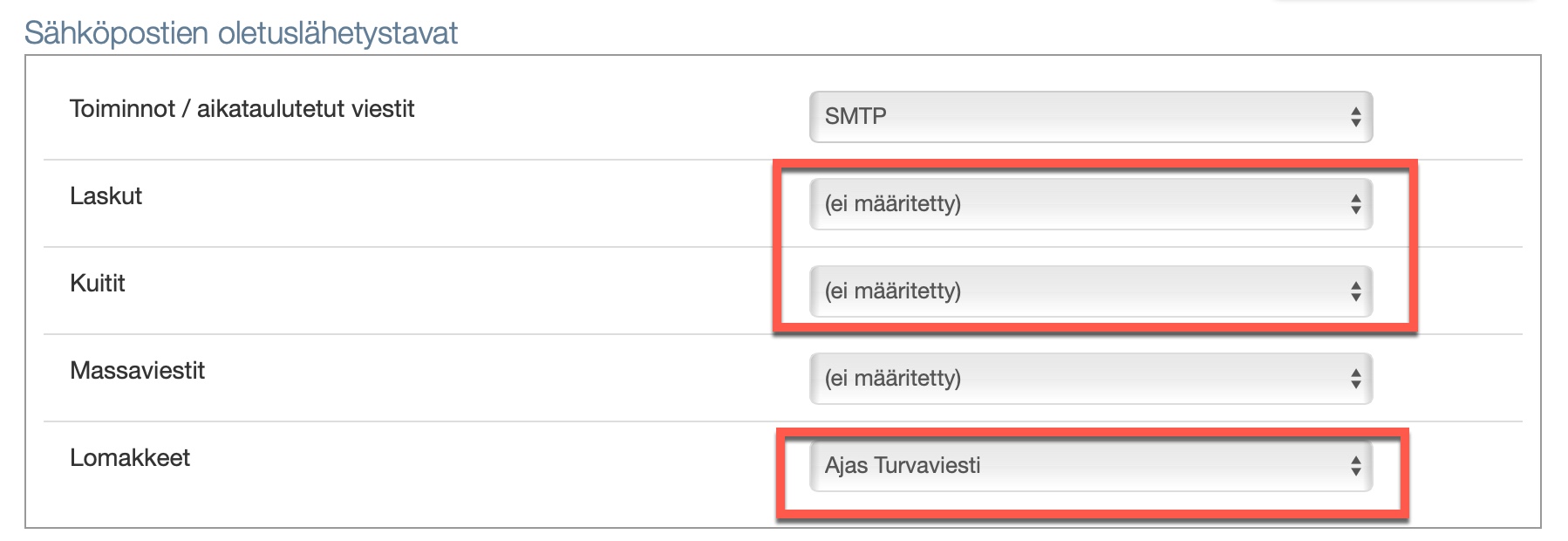The width and height of the screenshot is (1568, 541).
Task: Click the Sähköpostien oletuslähetystavat heading
Action: pos(241,33)
